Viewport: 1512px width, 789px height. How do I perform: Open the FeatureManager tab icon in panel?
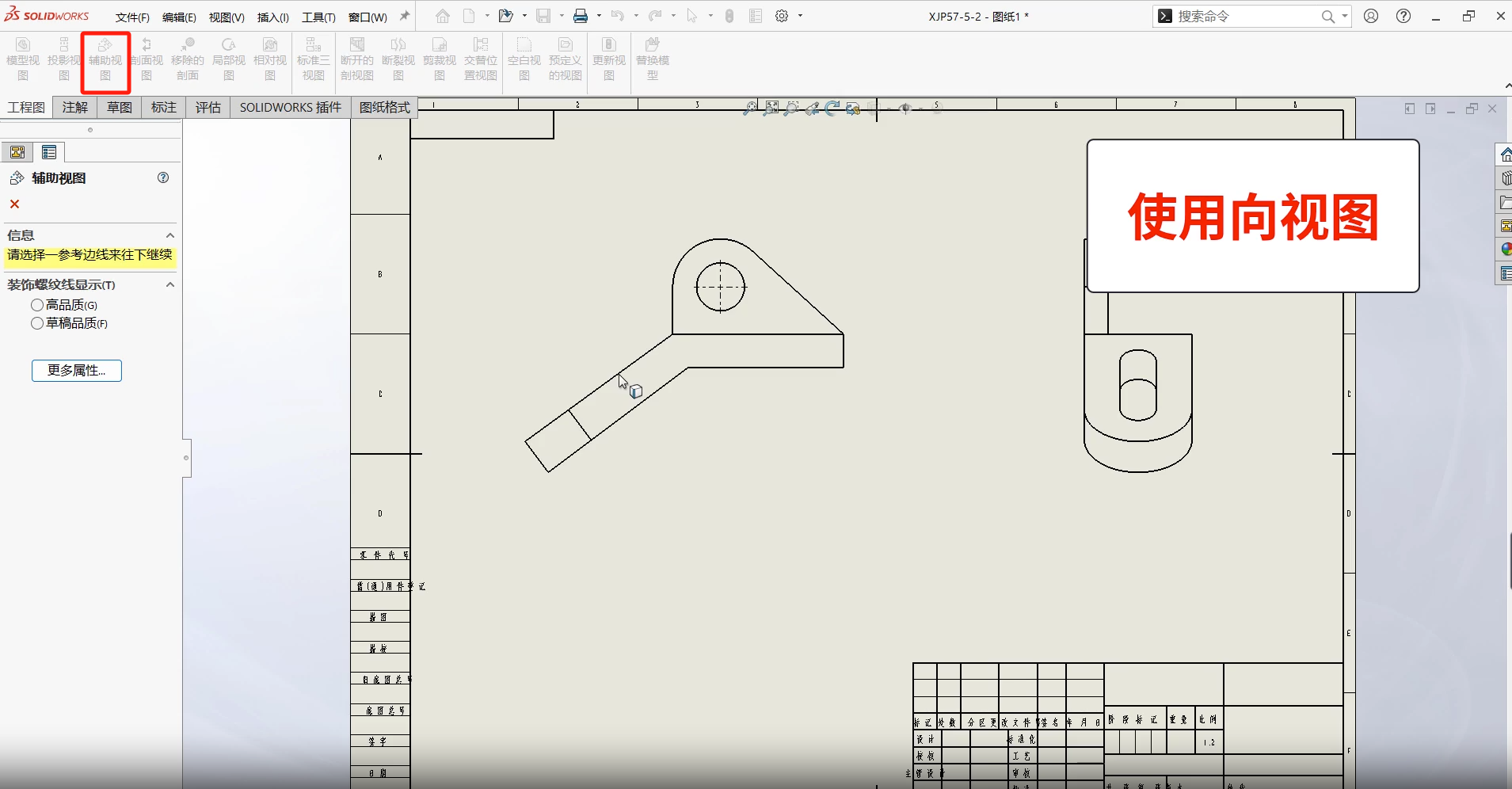17,152
